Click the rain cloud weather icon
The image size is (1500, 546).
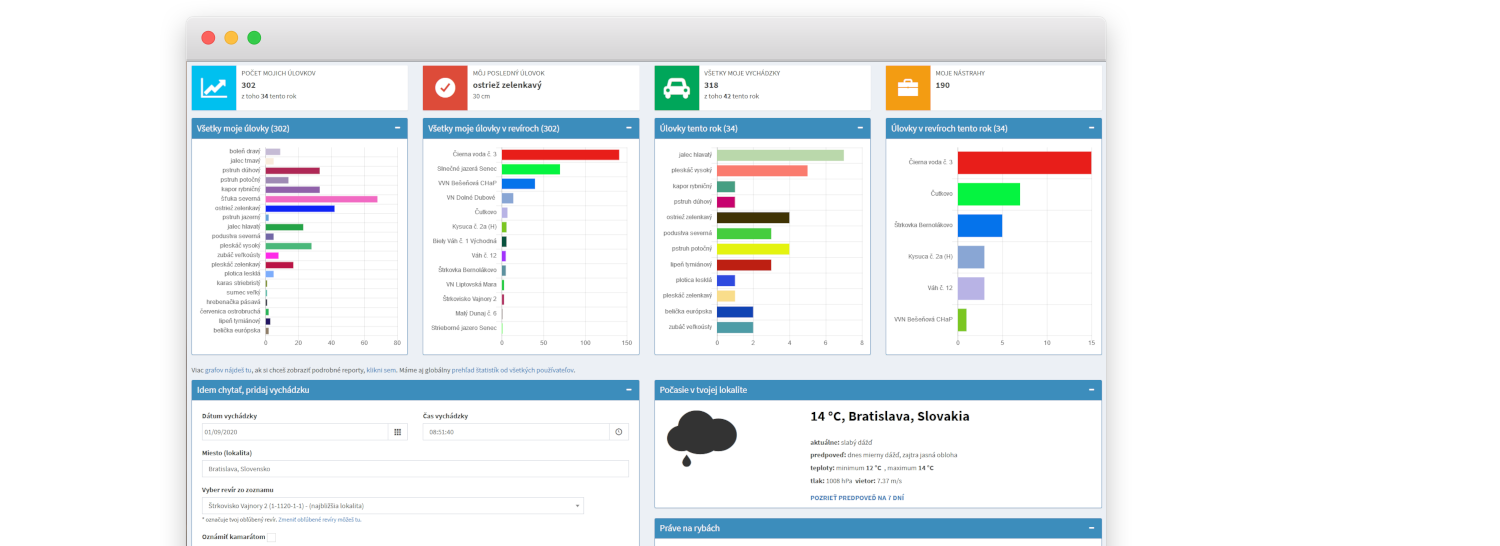[702, 437]
